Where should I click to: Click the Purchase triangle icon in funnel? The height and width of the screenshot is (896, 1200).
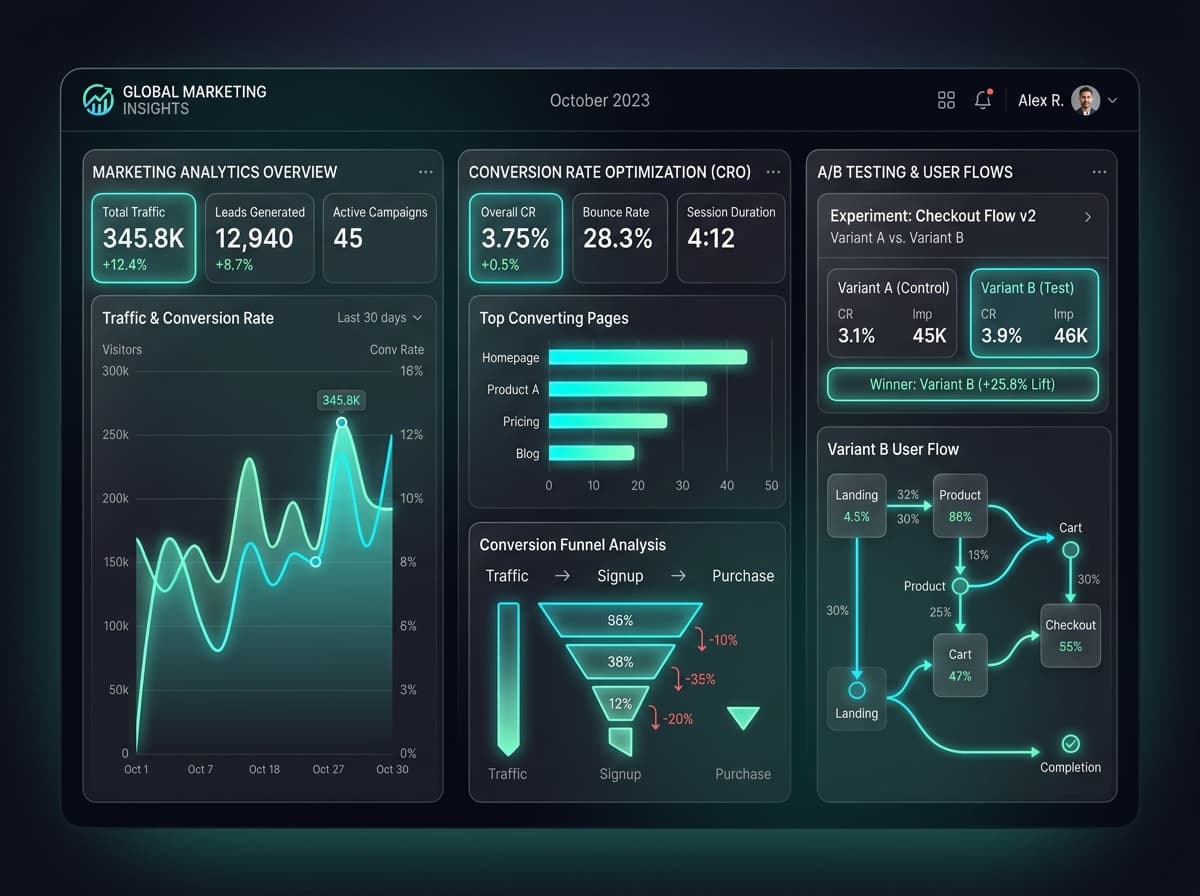(x=743, y=718)
